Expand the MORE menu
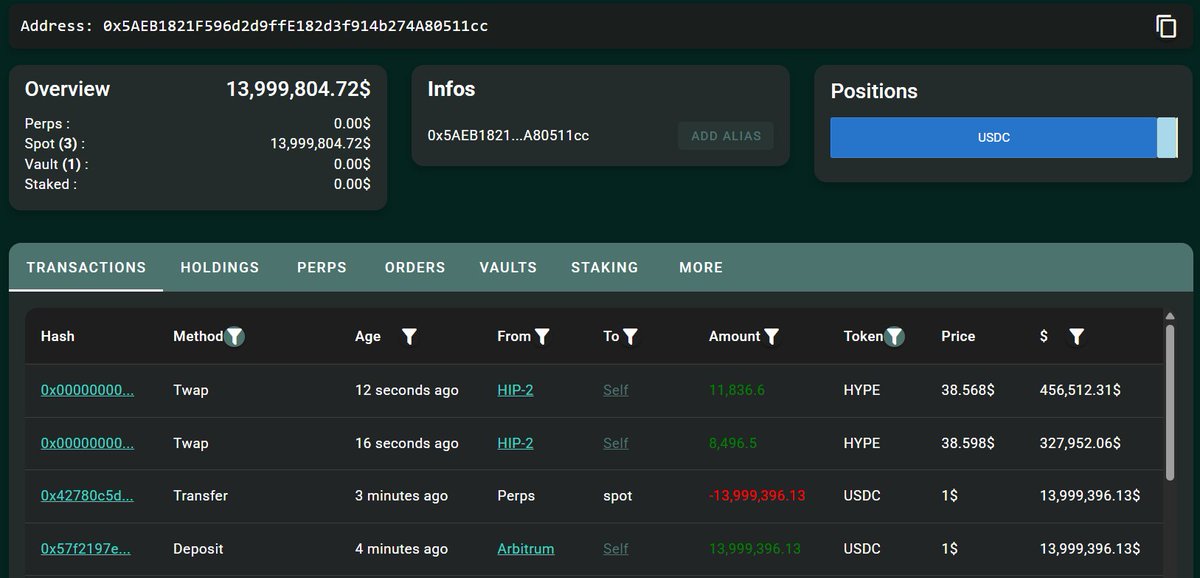1200x578 pixels. point(700,267)
